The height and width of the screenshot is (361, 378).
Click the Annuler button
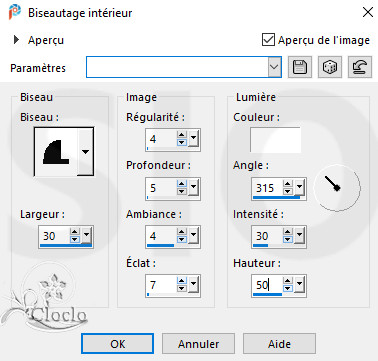(198, 344)
